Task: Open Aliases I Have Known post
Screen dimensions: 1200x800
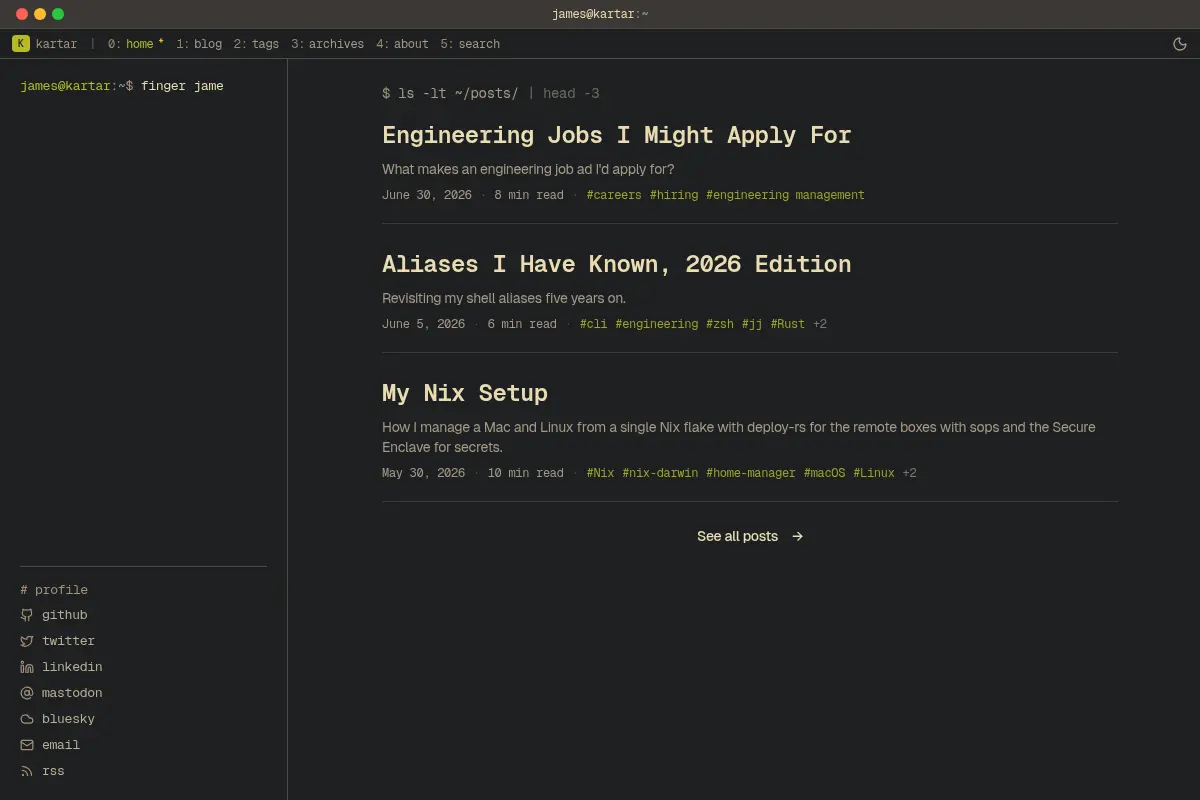Action: tap(616, 264)
